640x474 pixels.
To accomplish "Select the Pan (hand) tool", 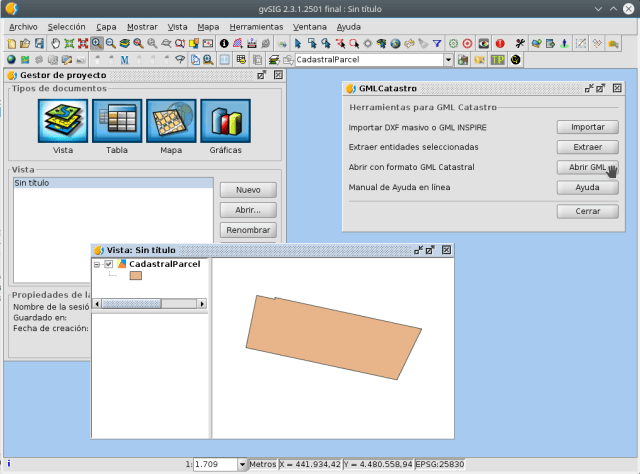I will coord(55,44).
